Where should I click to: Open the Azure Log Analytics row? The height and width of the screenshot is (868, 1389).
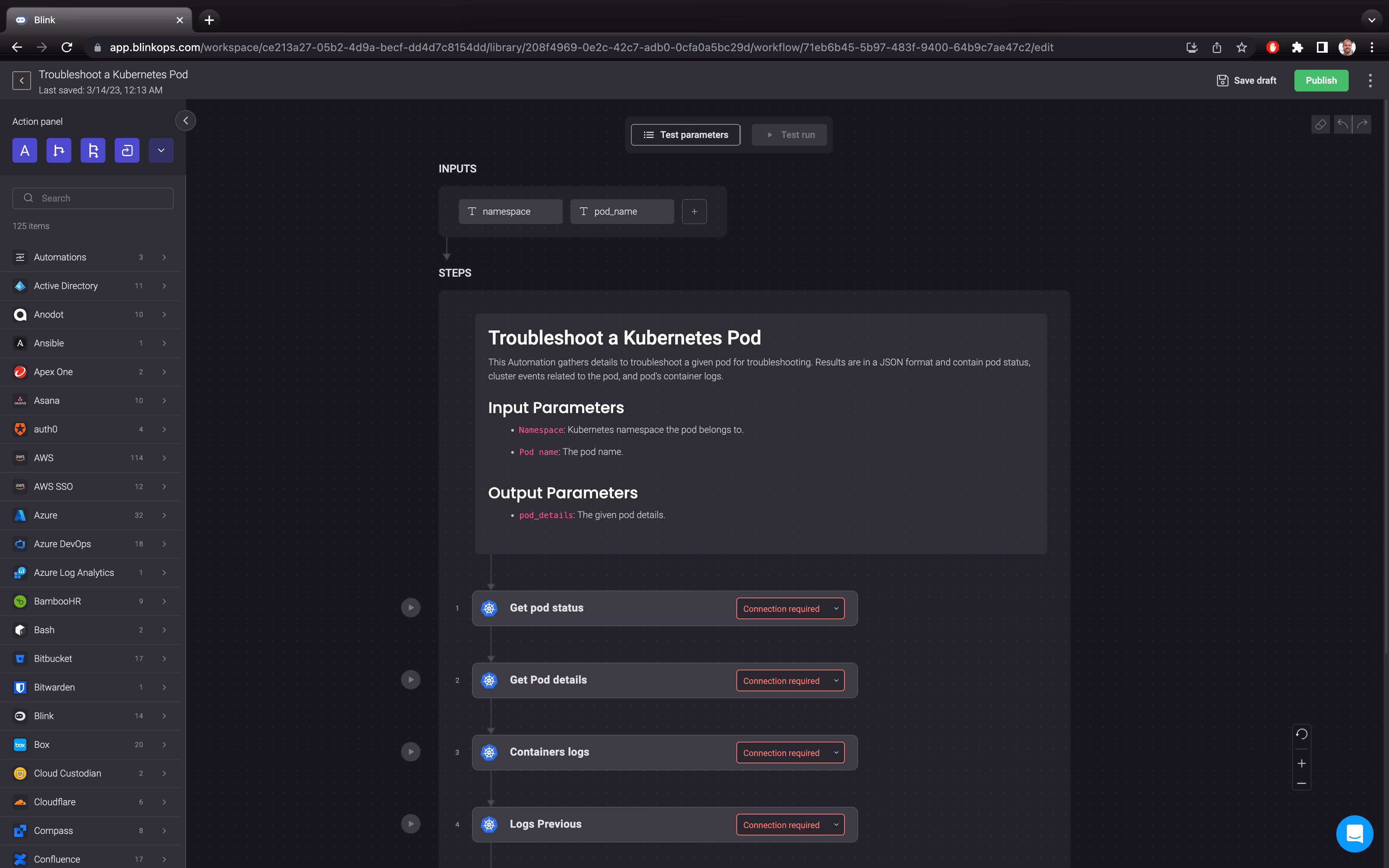pos(91,573)
